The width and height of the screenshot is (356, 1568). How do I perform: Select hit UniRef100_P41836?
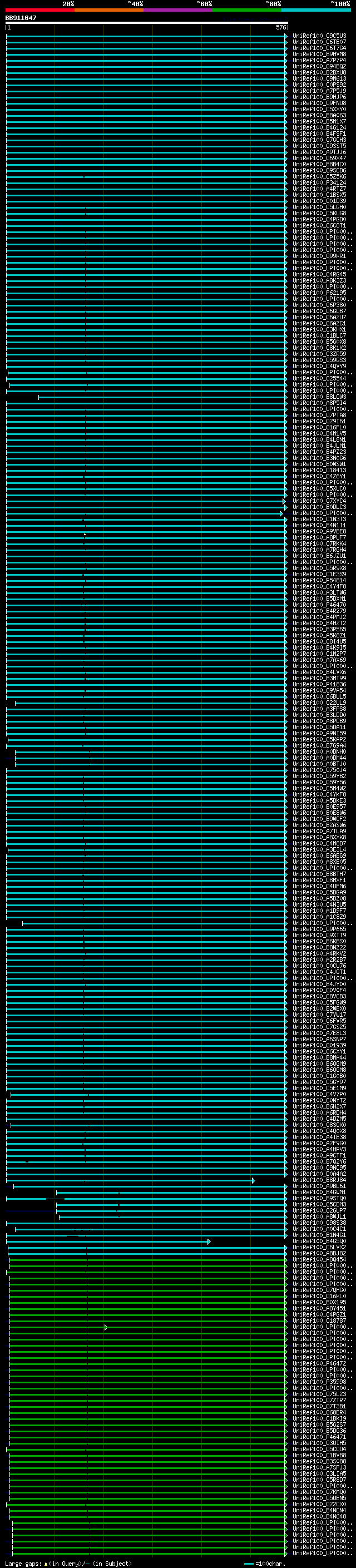pos(319,684)
